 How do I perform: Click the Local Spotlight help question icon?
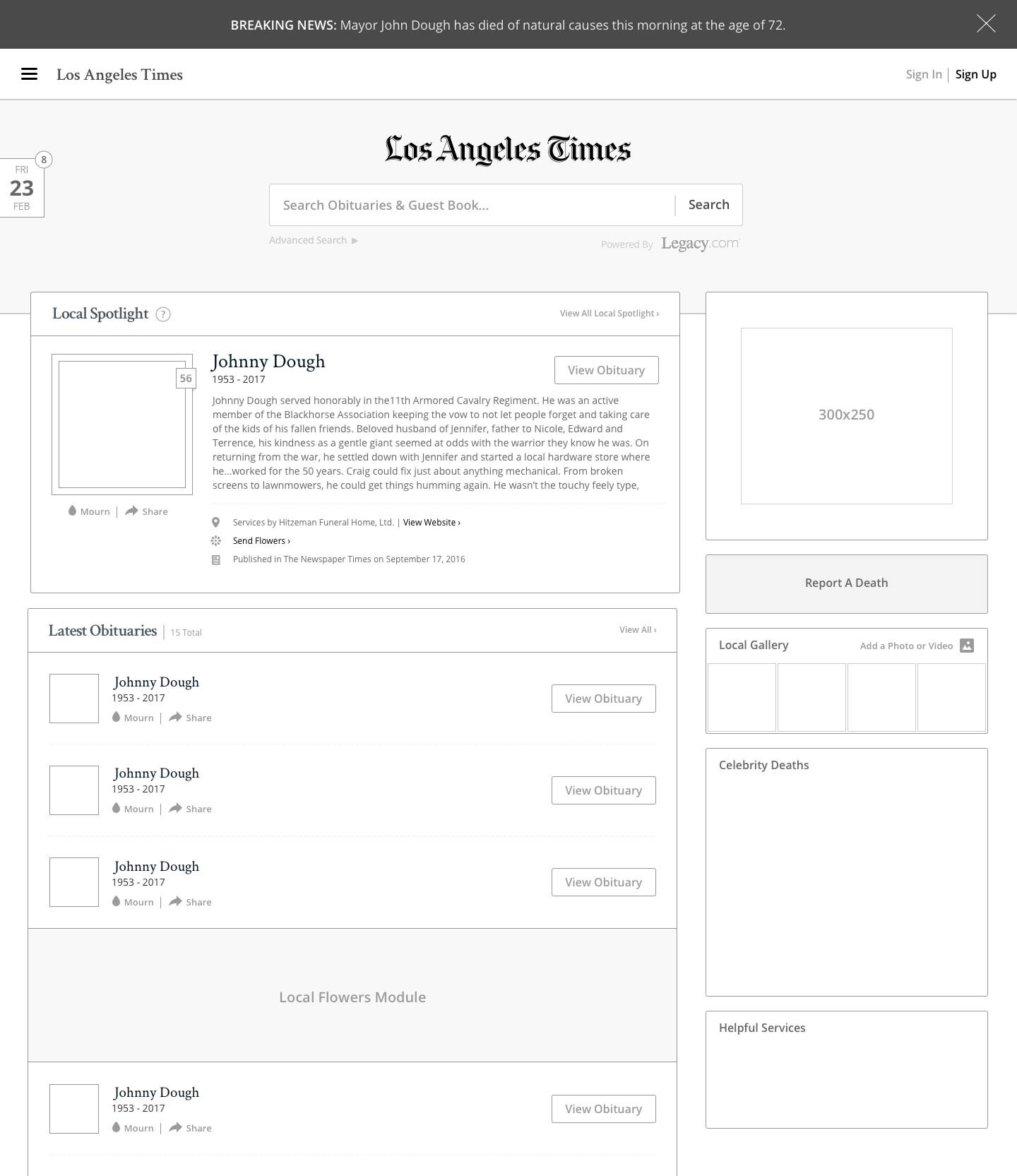(x=163, y=314)
